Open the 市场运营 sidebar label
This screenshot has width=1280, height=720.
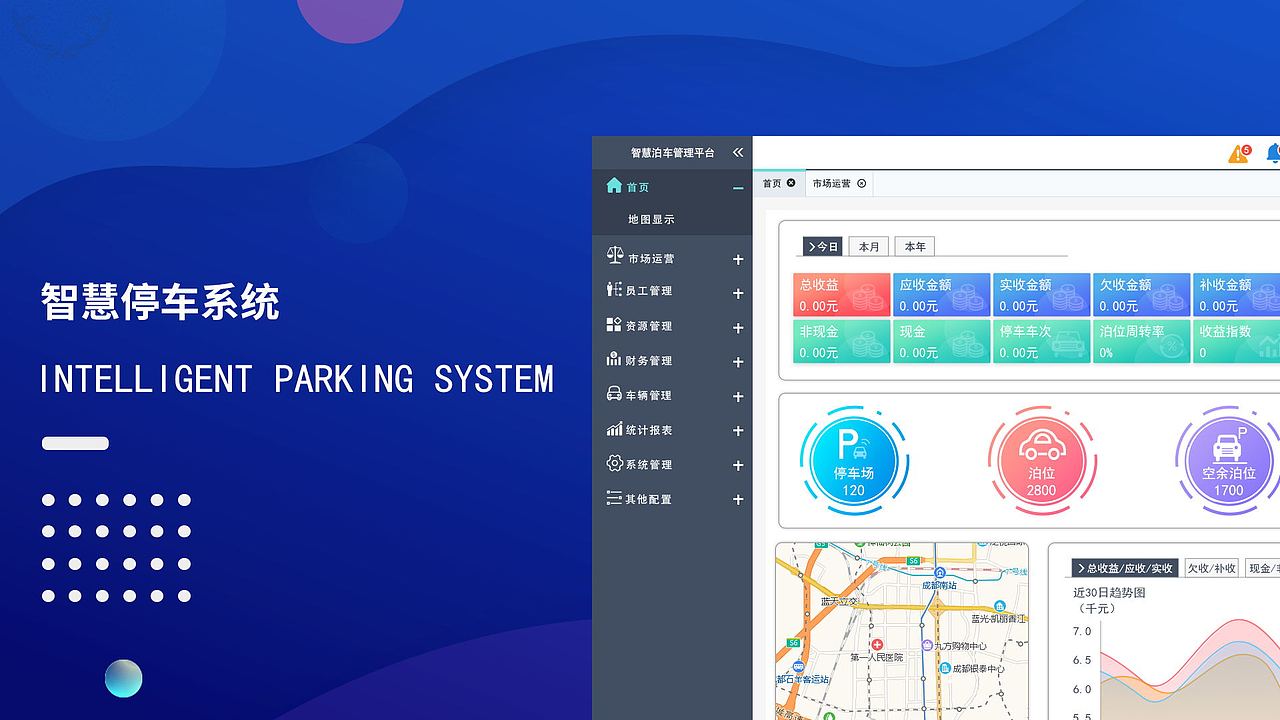pyautogui.click(x=651, y=259)
